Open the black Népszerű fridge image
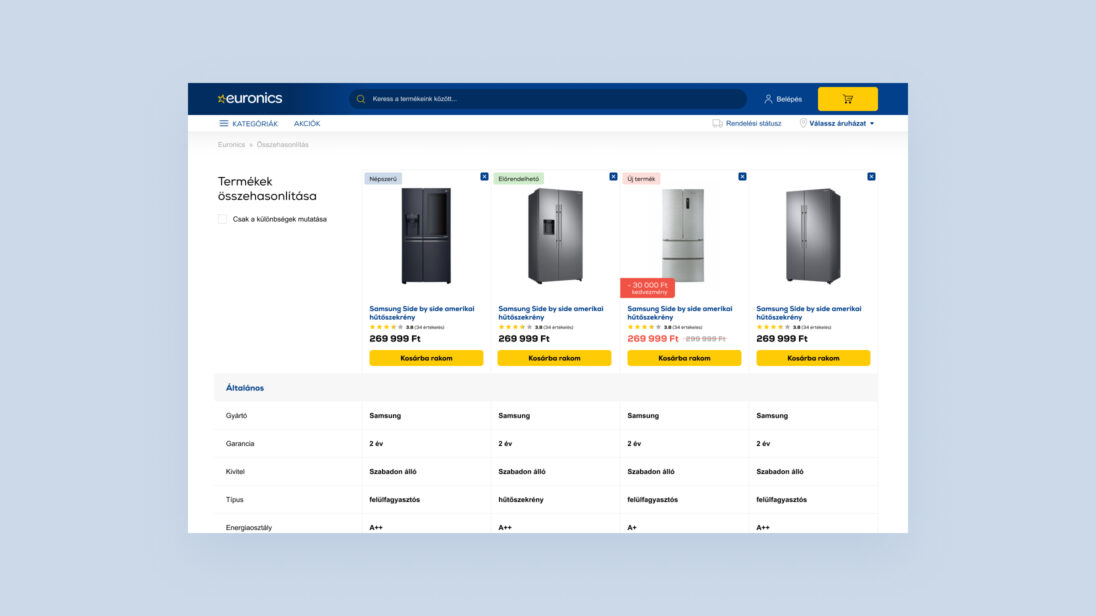 coord(426,236)
